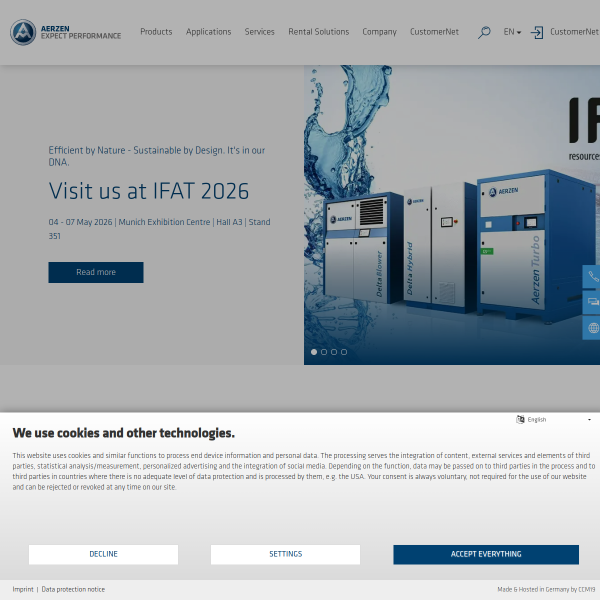Viewport: 600px width, 600px height.
Task: Open the Rental Solutions menu
Action: click(318, 32)
